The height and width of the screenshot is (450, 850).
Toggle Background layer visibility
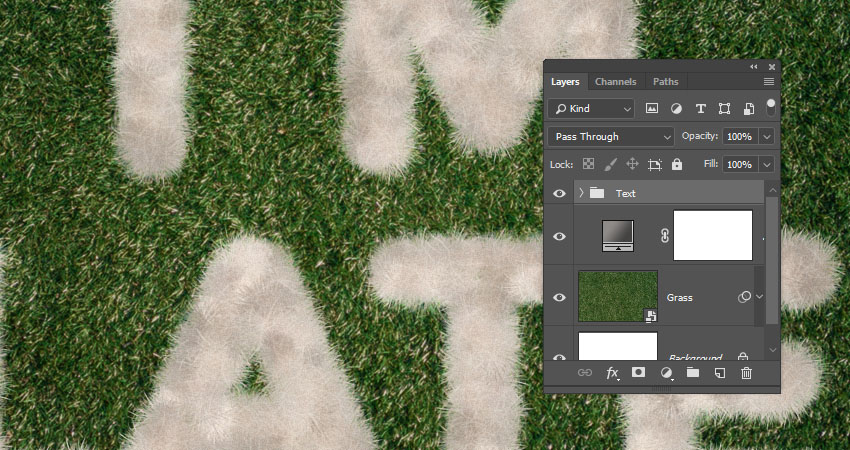click(x=559, y=357)
